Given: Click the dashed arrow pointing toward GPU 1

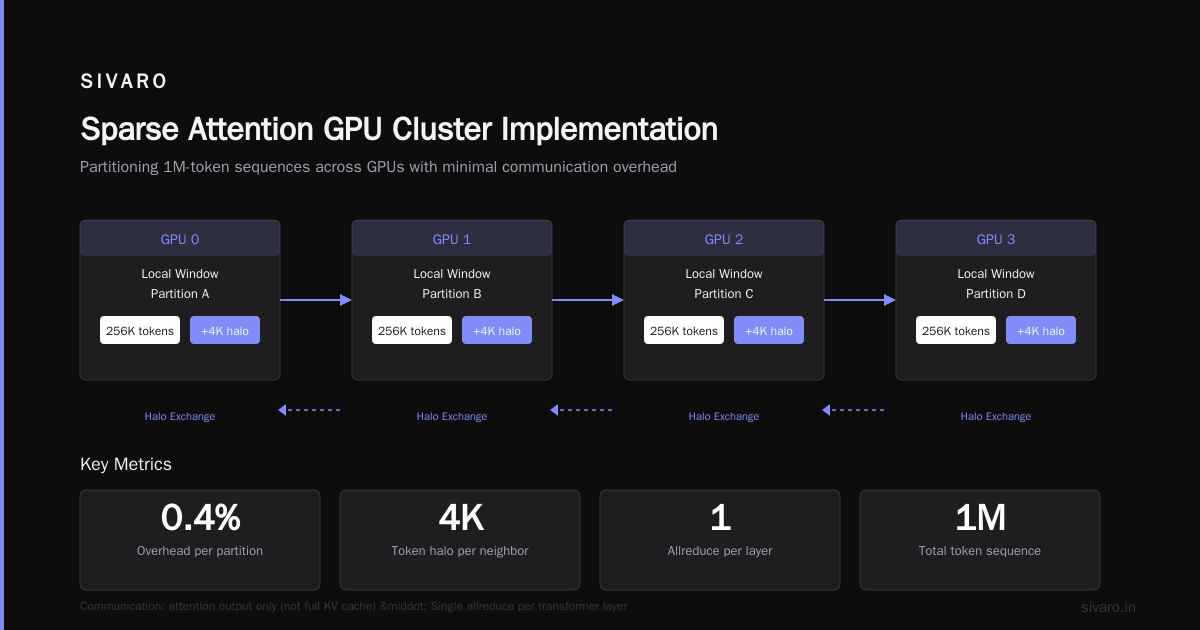Looking at the screenshot, I should pyautogui.click(x=581, y=410).
